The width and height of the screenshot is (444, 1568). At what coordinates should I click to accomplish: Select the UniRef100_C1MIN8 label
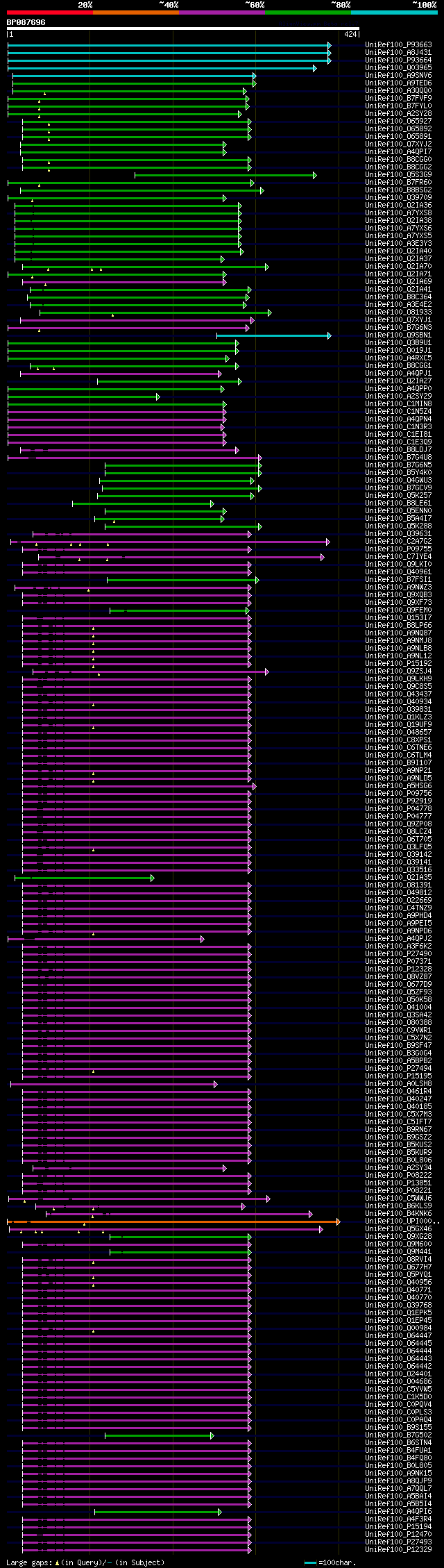pos(398,404)
